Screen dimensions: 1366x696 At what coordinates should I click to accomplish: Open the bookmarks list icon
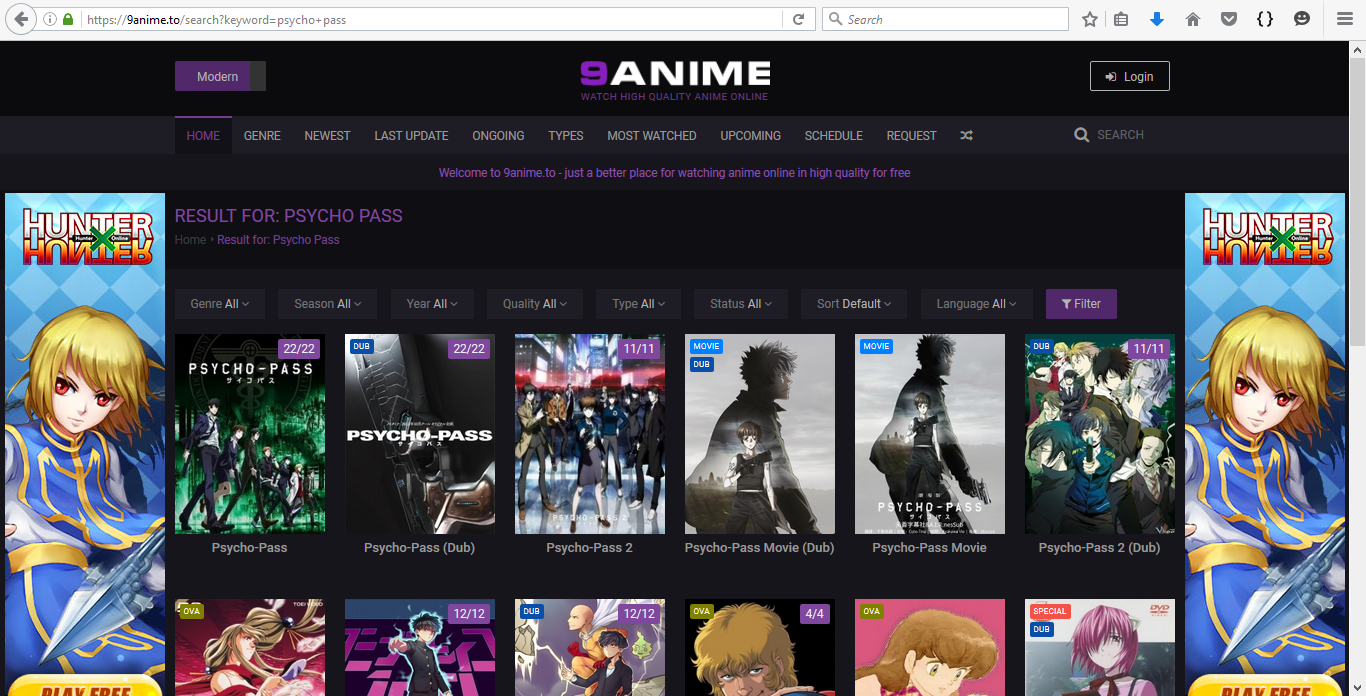coord(1121,19)
